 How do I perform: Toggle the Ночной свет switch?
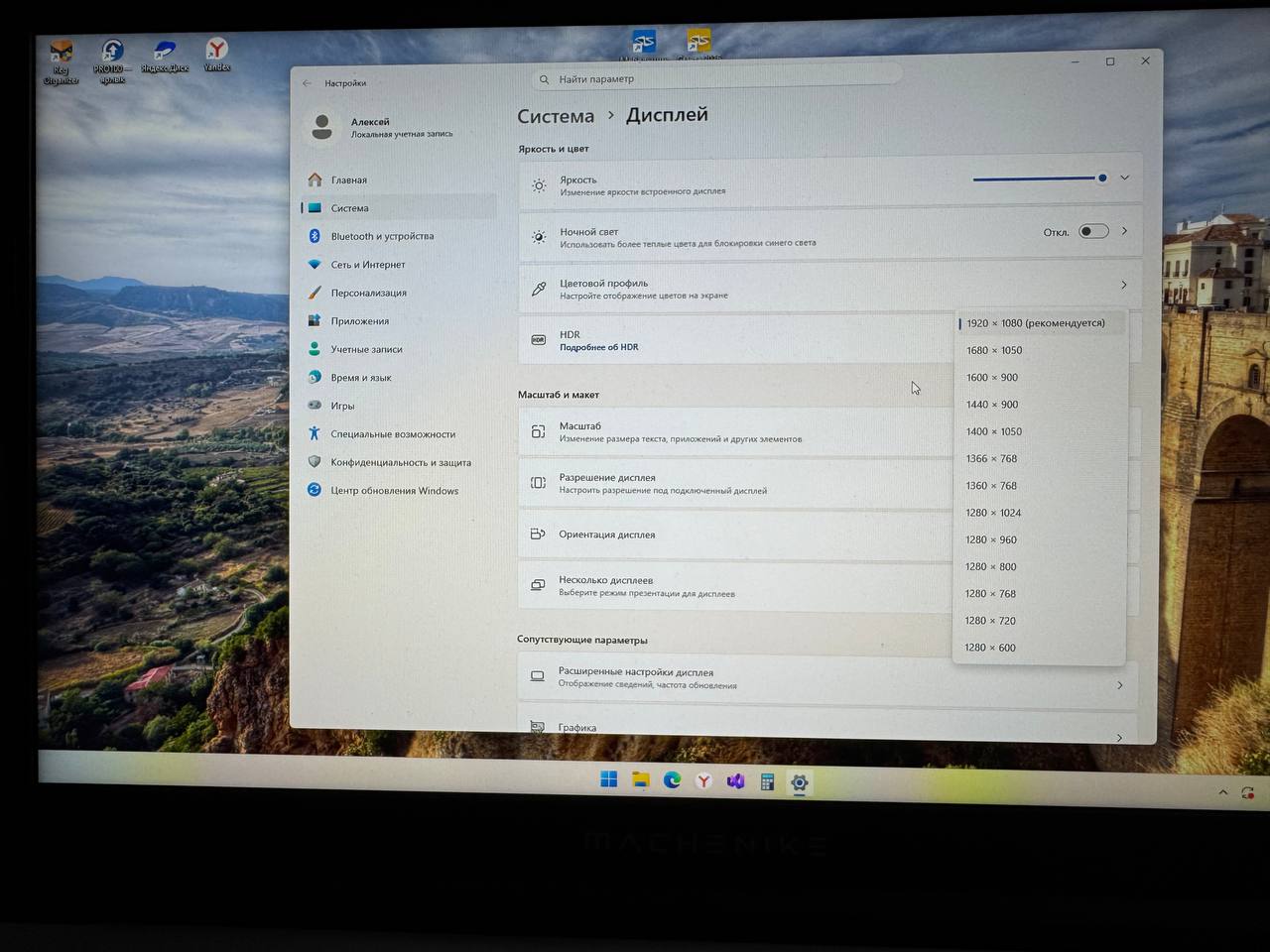click(1093, 232)
